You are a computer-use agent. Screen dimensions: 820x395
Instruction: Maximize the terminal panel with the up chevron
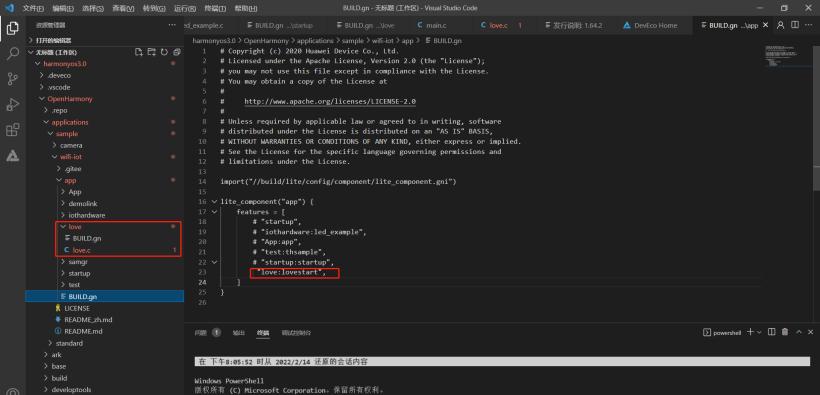pyautogui.click(x=799, y=332)
